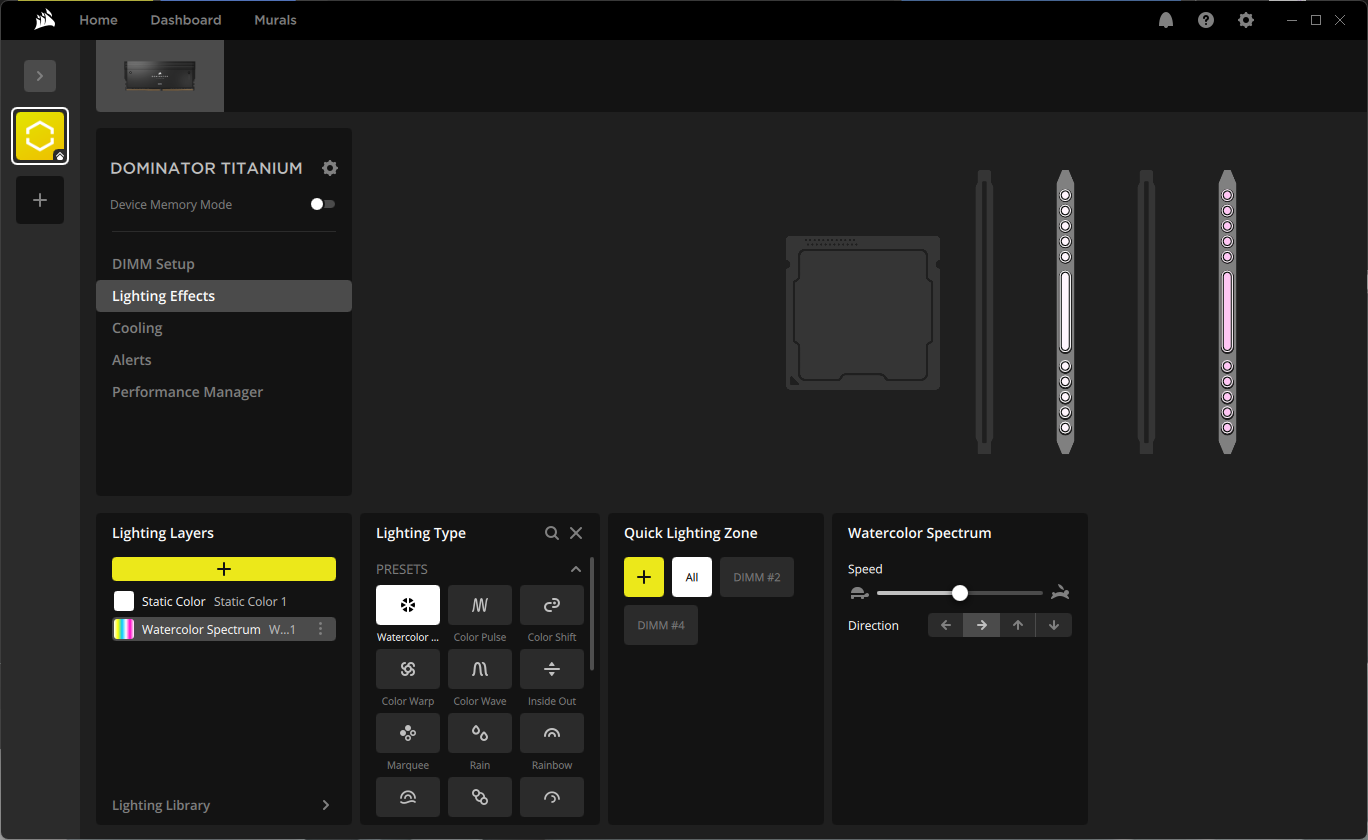The height and width of the screenshot is (840, 1368).
Task: Go to Home tab
Action: click(x=98, y=20)
